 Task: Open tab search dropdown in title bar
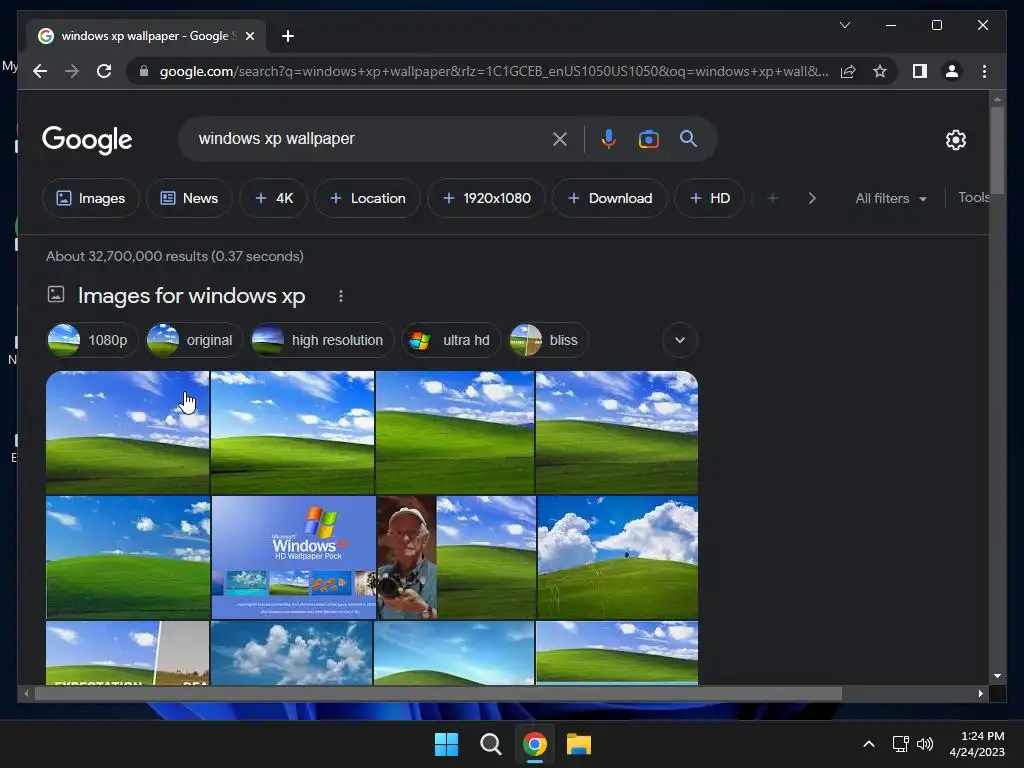coord(844,25)
